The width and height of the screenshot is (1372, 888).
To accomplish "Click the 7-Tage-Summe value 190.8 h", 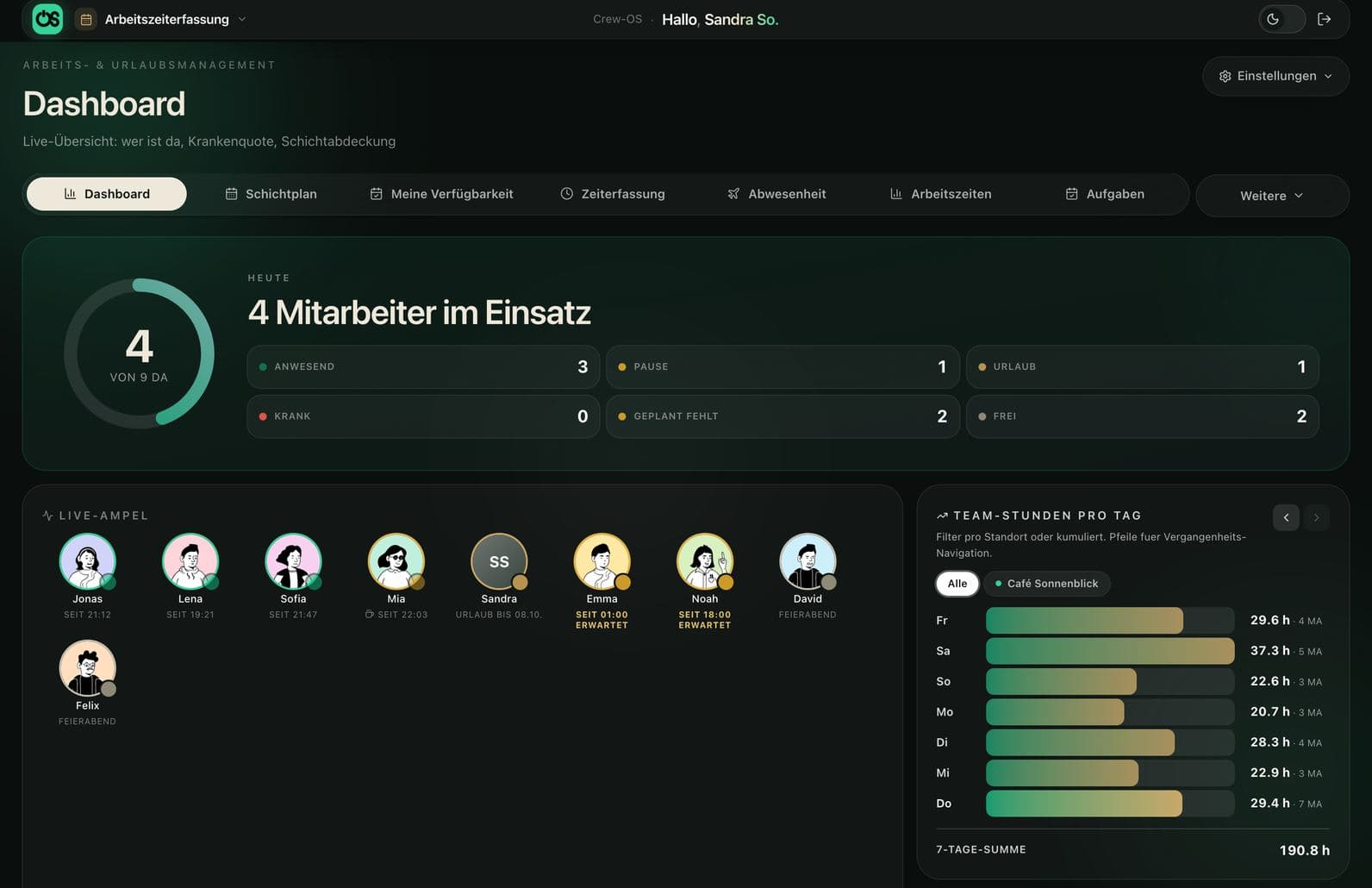I will point(1305,851).
